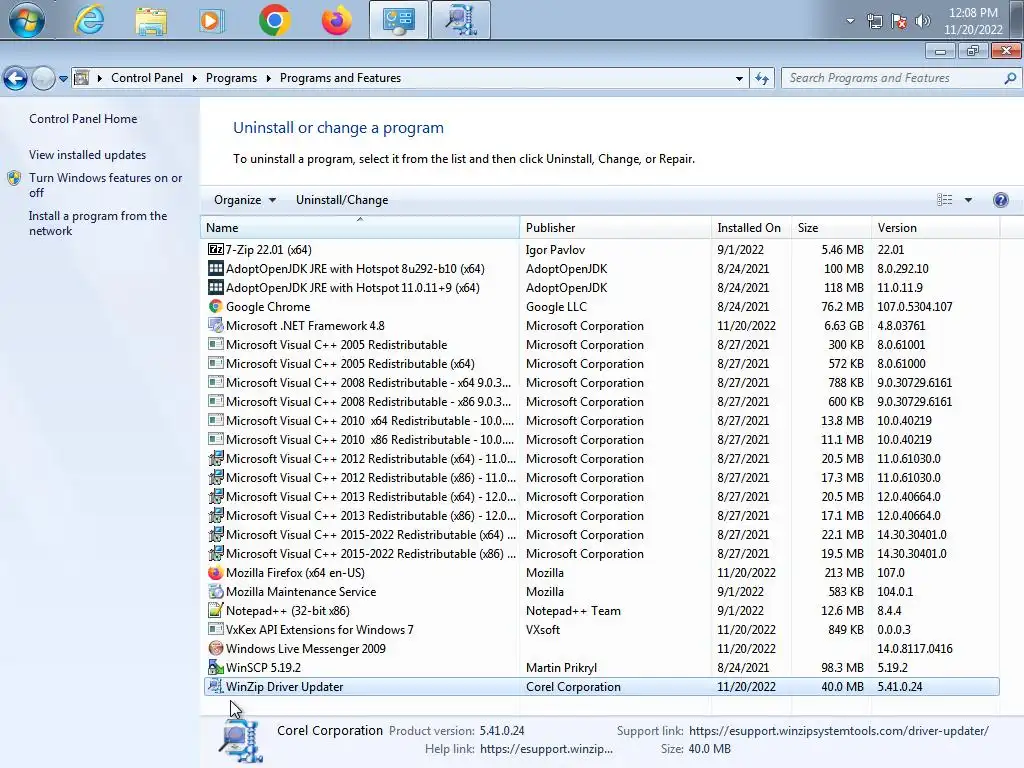This screenshot has width=1024, height=768.
Task: Select Windows Live Messenger 2009 icon
Action: click(x=216, y=648)
